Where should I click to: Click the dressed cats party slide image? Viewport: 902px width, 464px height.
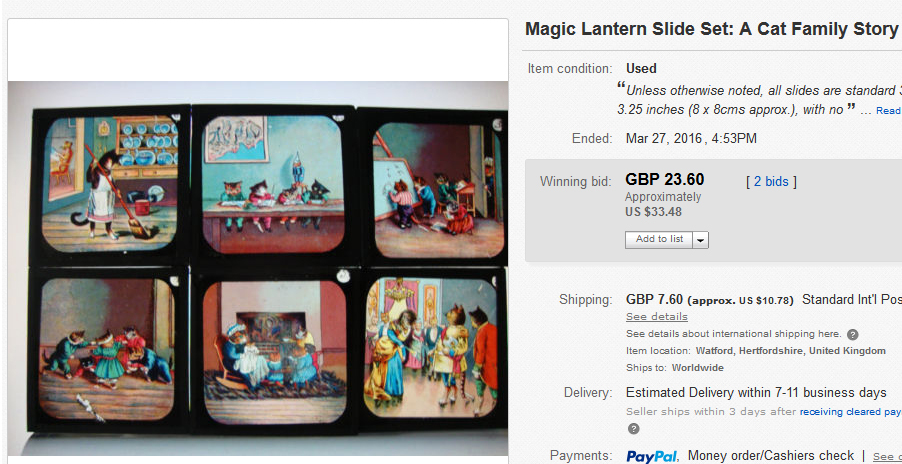[430, 347]
